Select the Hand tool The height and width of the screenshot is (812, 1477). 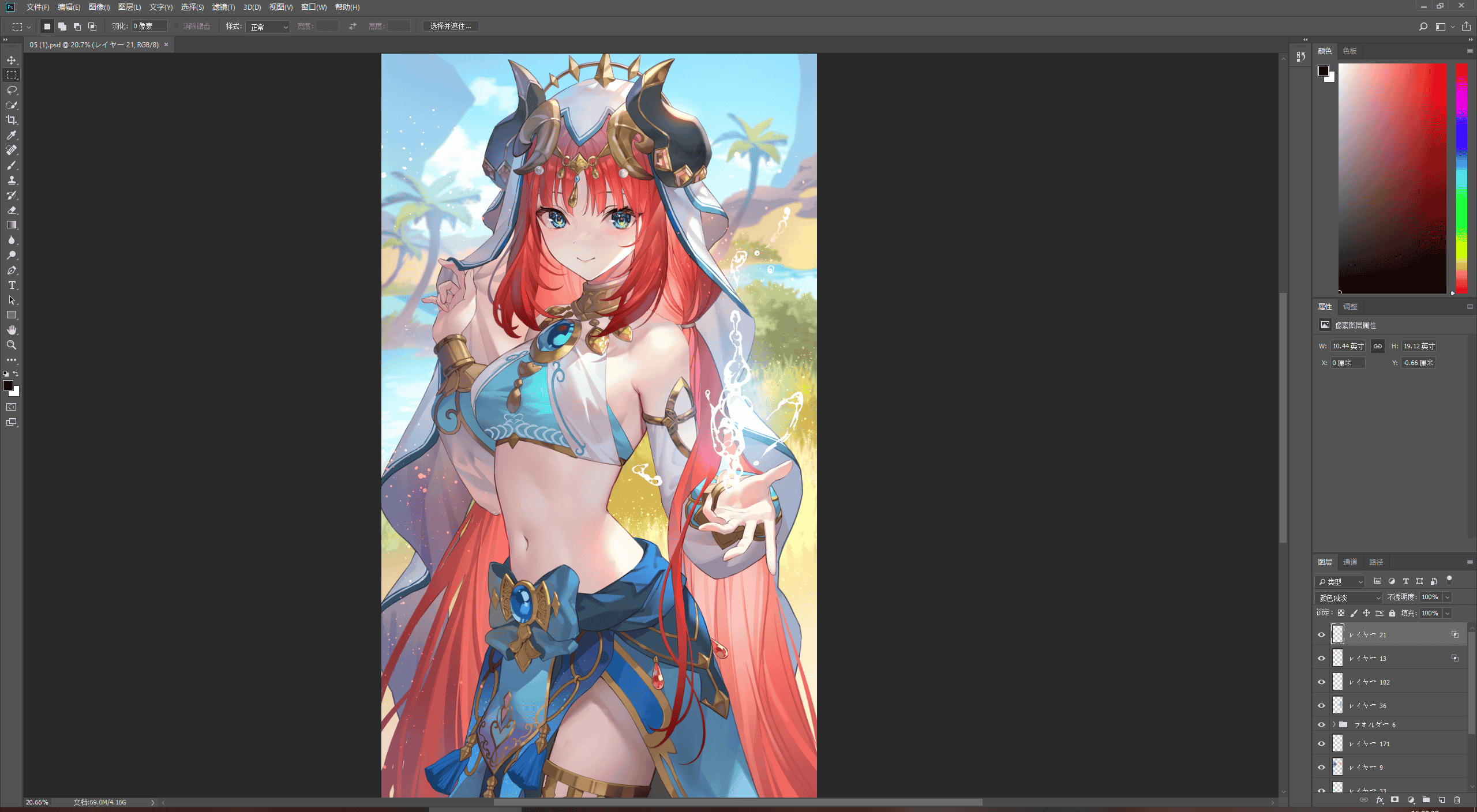coord(12,330)
